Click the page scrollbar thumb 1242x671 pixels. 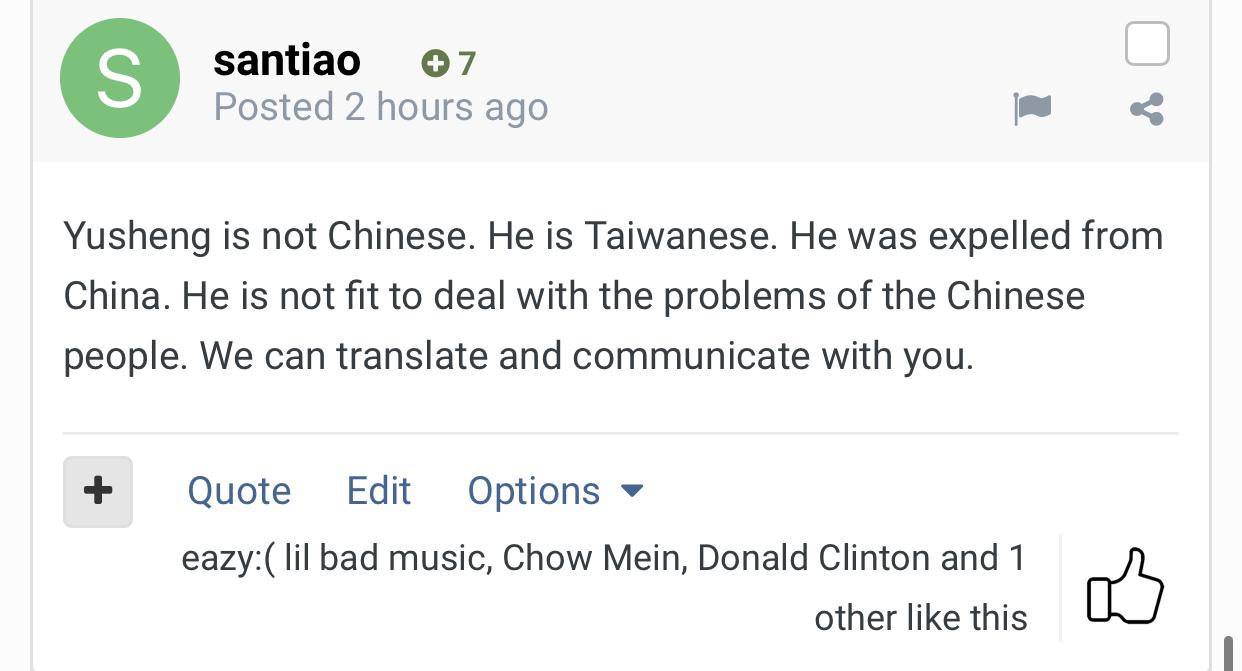pyautogui.click(x=1229, y=651)
